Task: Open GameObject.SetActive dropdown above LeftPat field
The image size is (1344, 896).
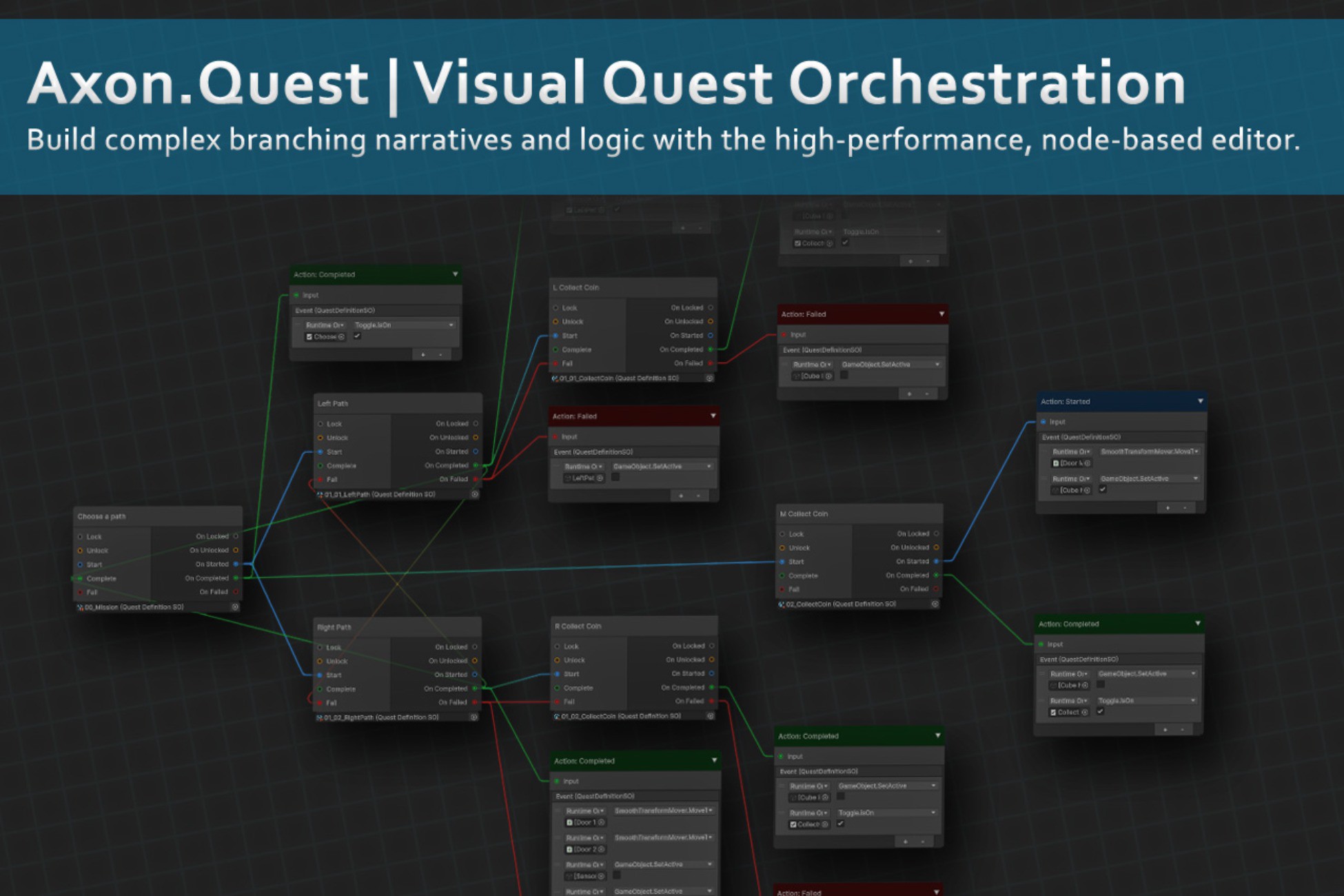Action: [x=662, y=467]
